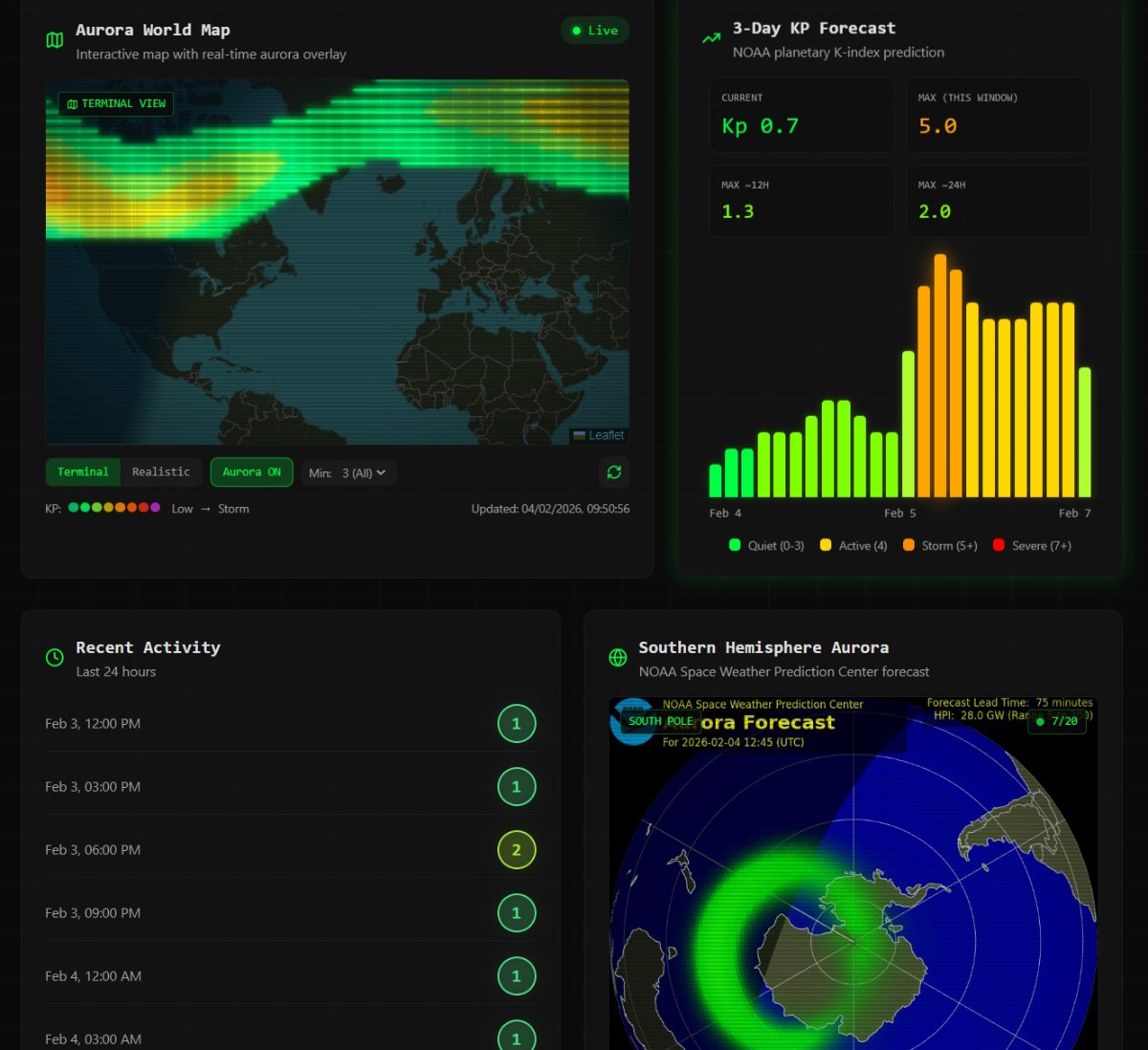
Task: Click the Current Kp 0.7 card
Action: click(x=801, y=116)
